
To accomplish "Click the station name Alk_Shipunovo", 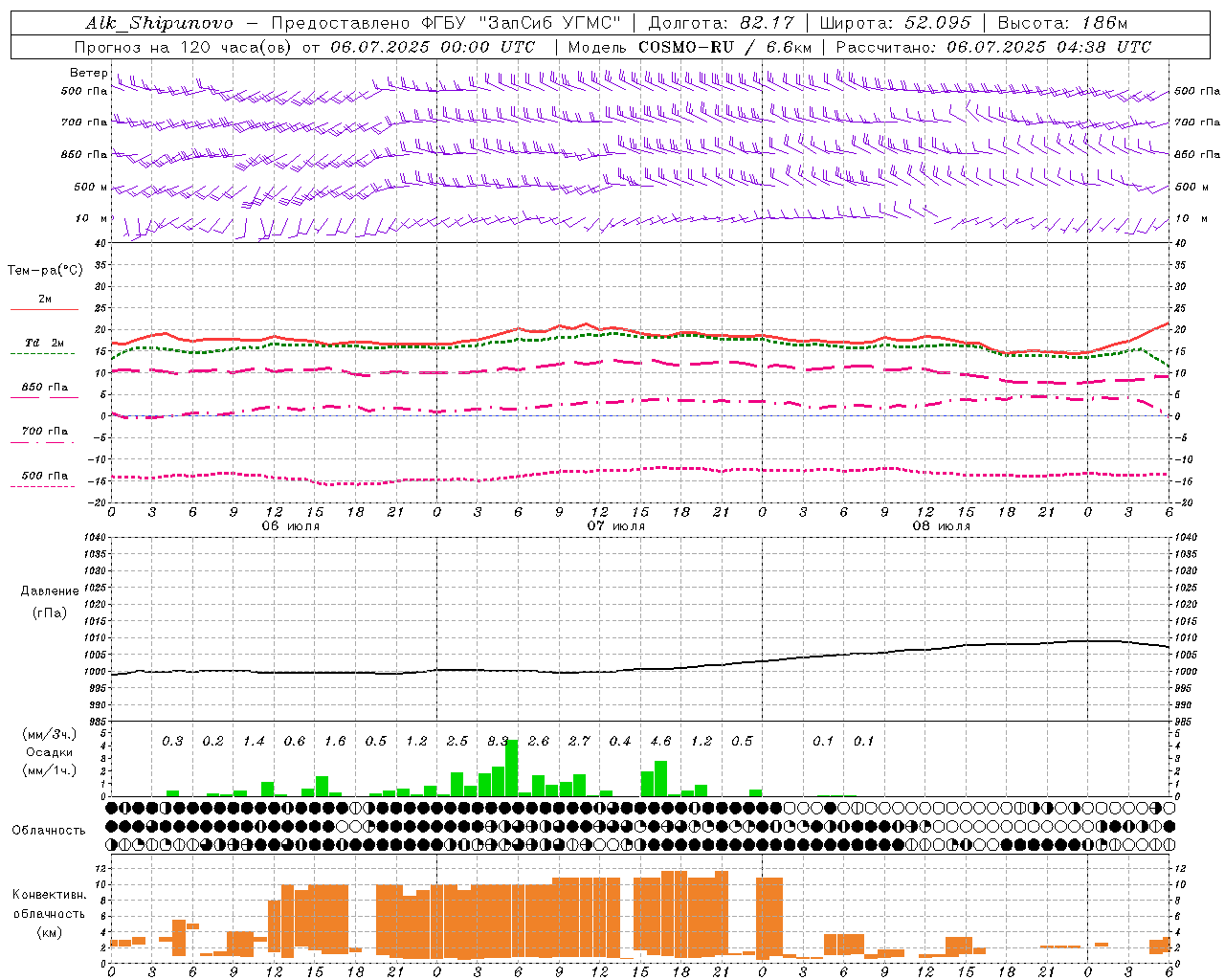I will coord(159,23).
